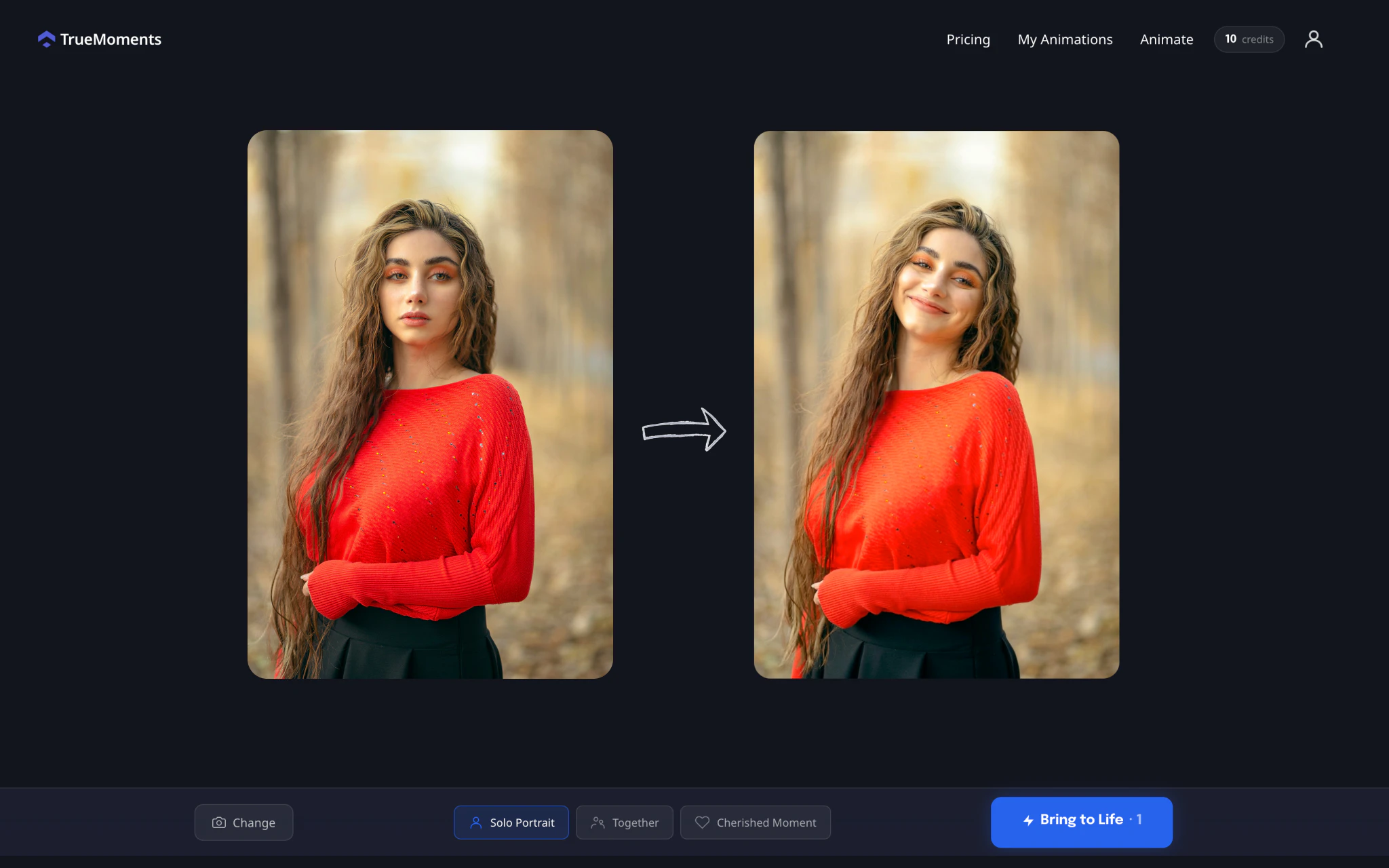Open the user profile icon
The width and height of the screenshot is (1389, 868).
[1313, 39]
